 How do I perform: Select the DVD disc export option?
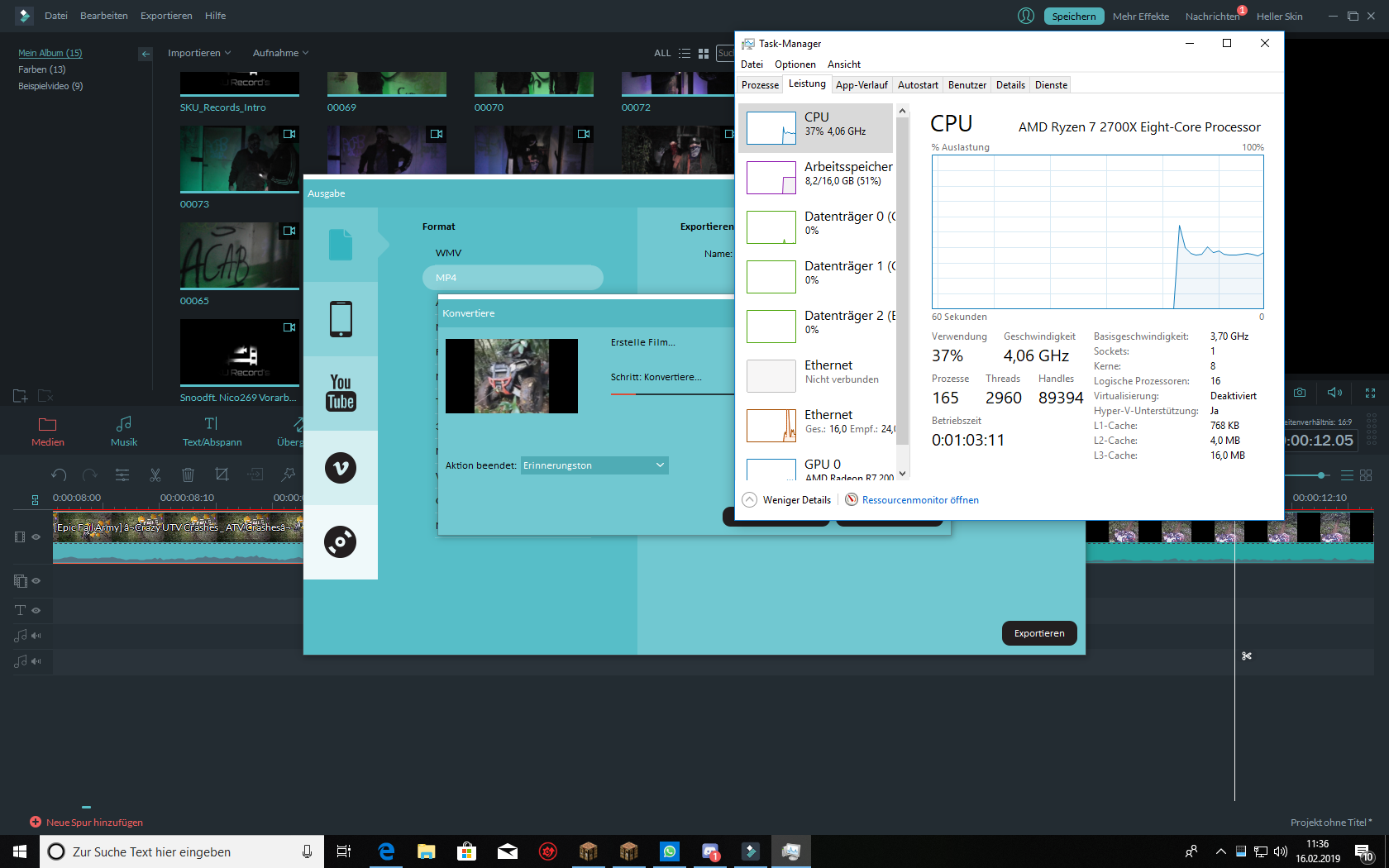coord(341,542)
